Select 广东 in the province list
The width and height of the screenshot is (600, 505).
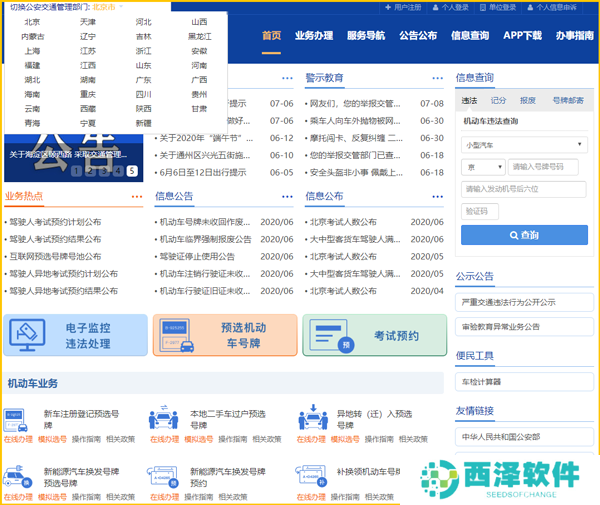(x=143, y=80)
